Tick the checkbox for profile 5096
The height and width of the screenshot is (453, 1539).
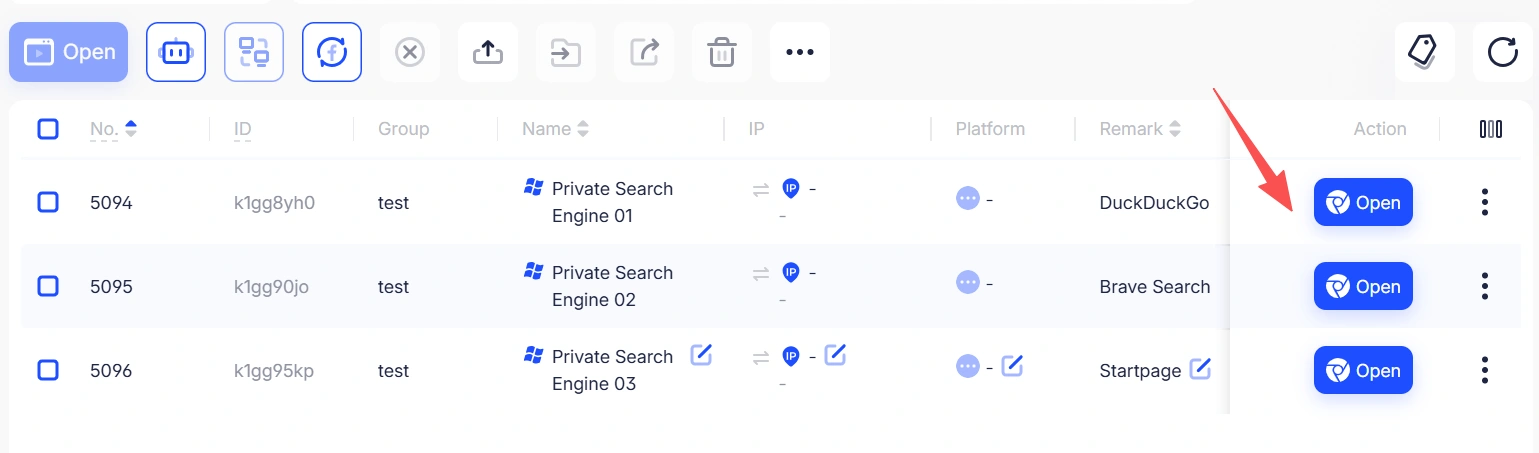coord(48,371)
